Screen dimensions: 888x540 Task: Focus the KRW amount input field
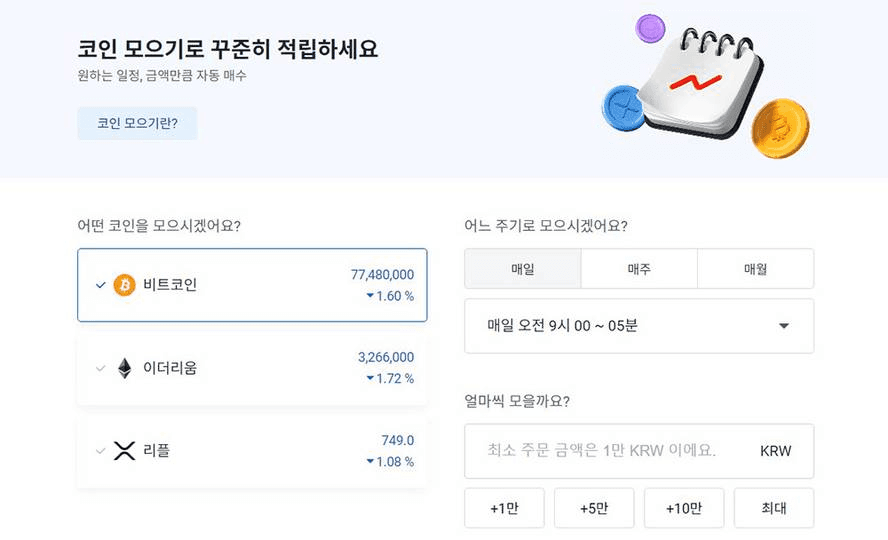tap(639, 451)
